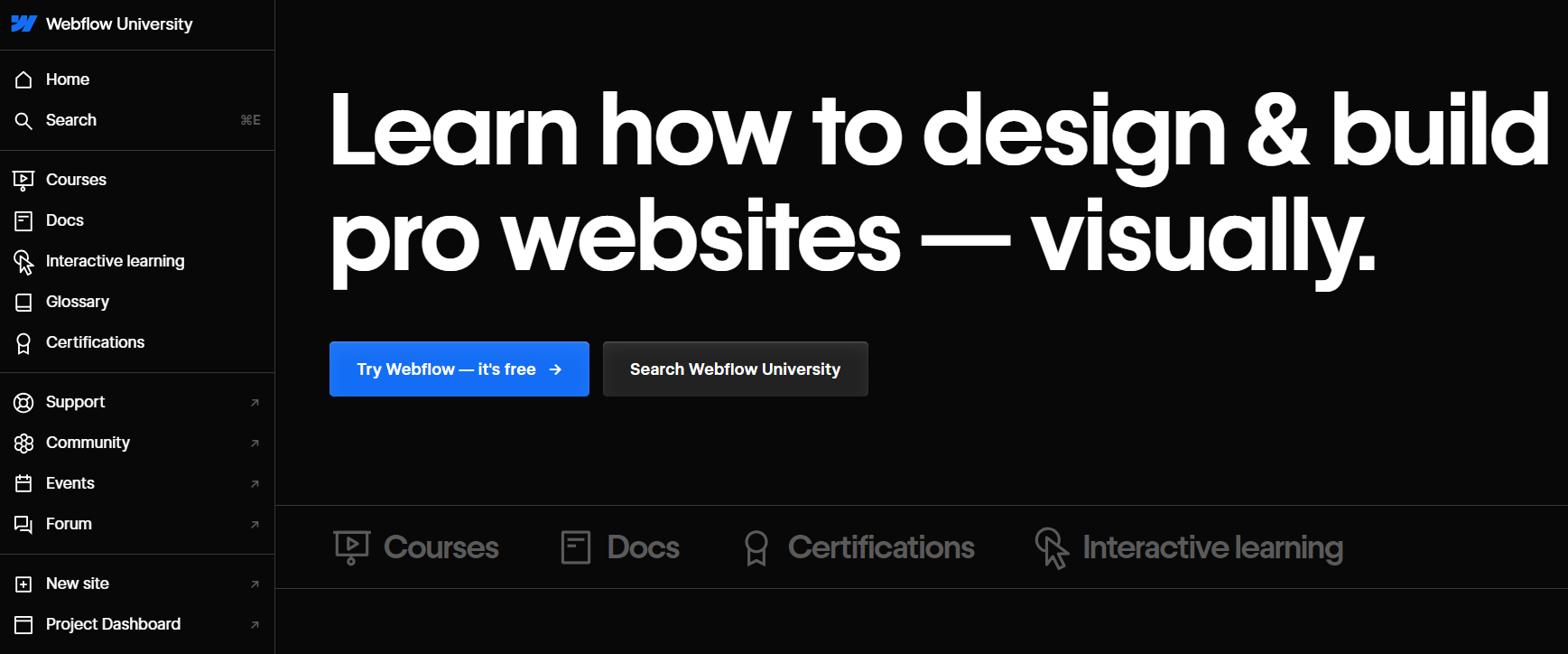Screen dimensions: 1568x654
Task: Open Project Dashboard link
Action: [x=137, y=624]
